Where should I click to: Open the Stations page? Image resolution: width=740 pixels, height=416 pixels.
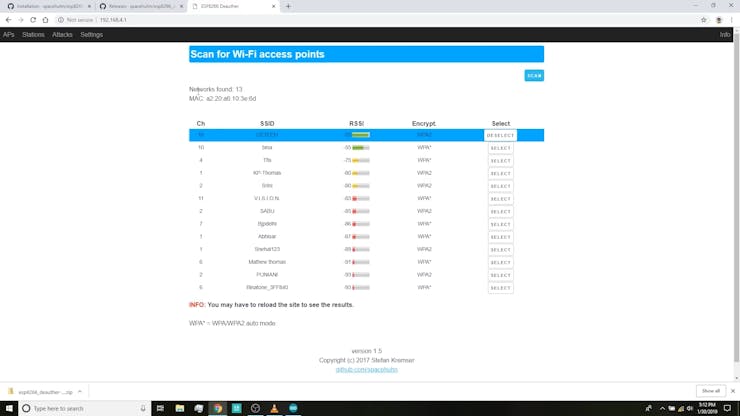[x=33, y=34]
